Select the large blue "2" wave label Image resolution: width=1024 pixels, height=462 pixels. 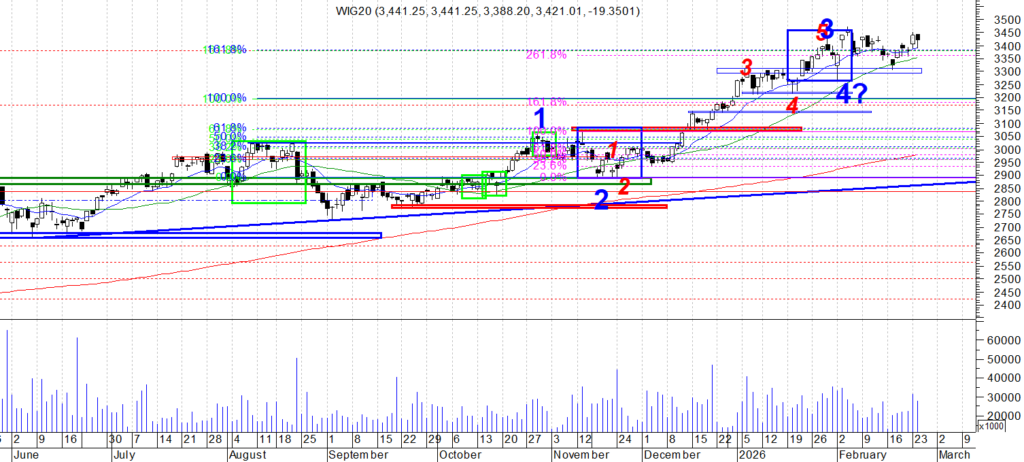(601, 199)
